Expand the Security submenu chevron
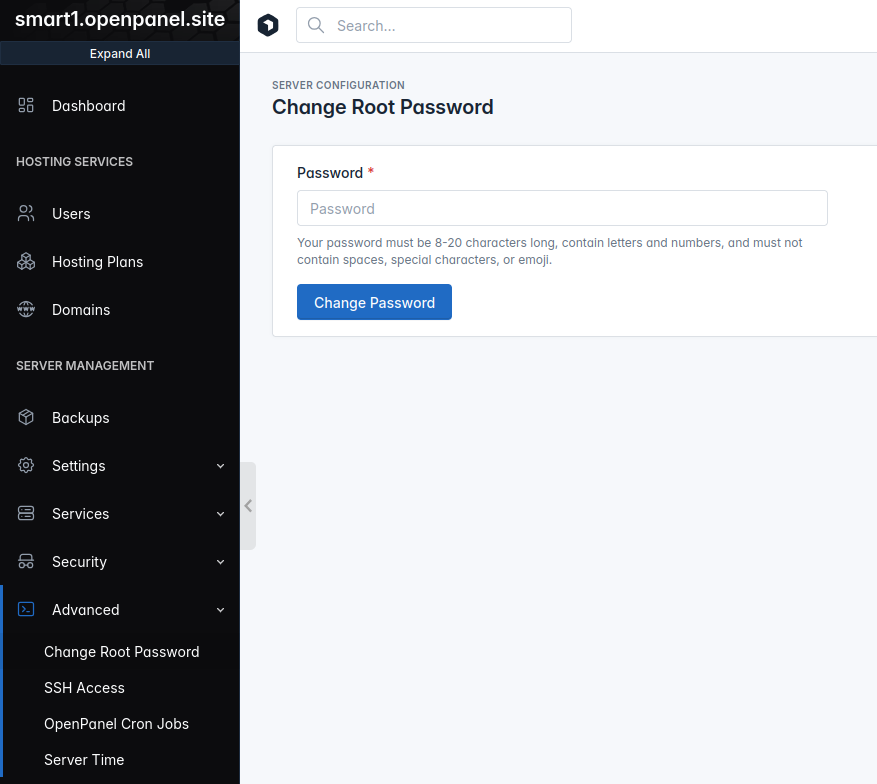Image resolution: width=877 pixels, height=784 pixels. (x=220, y=562)
